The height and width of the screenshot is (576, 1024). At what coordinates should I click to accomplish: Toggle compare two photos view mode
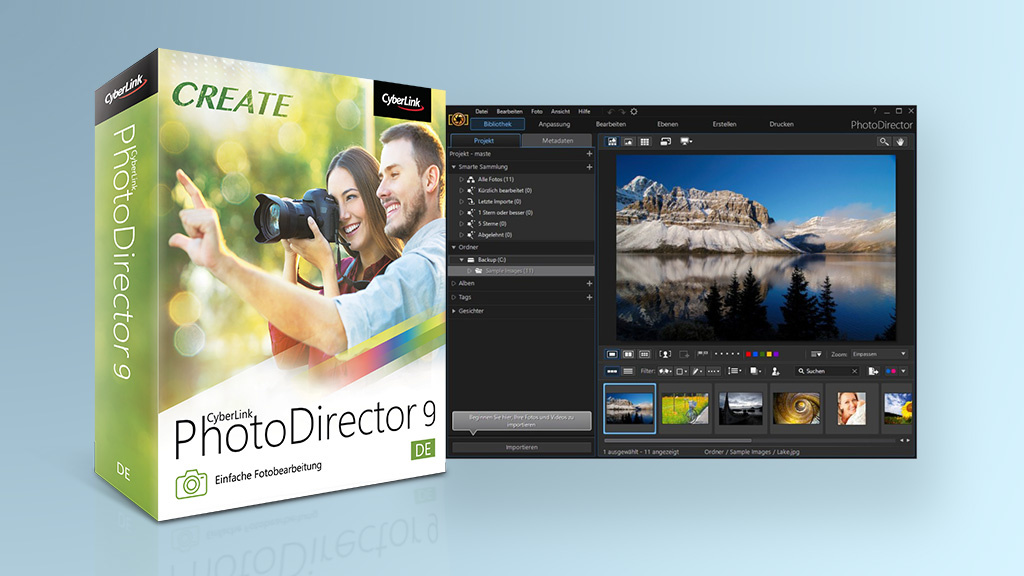(629, 354)
